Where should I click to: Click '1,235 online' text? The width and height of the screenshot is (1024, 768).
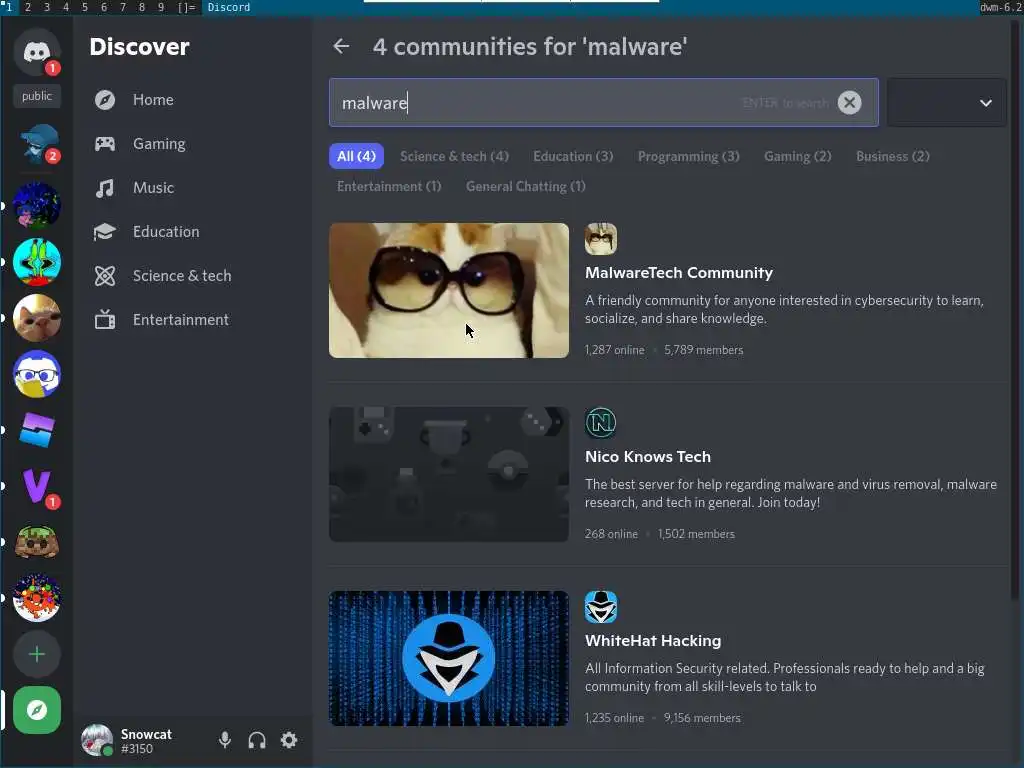(615, 718)
